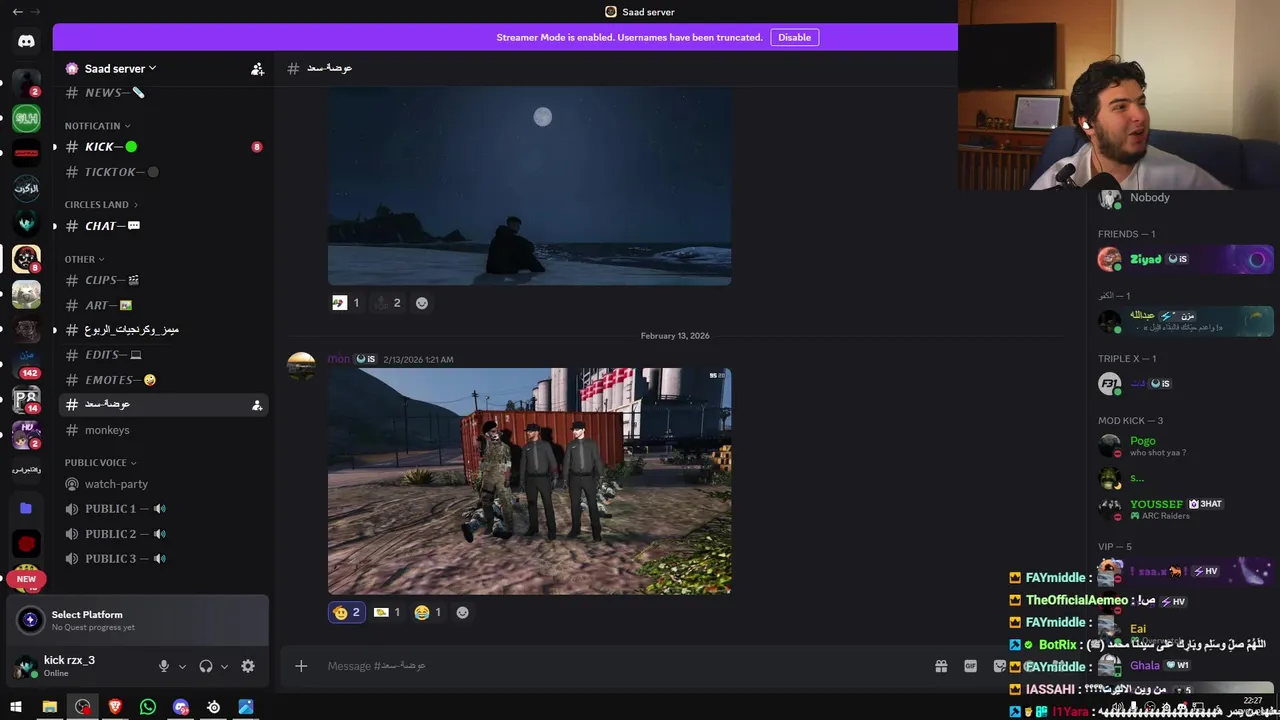Open headphones output options arrow
This screenshot has height=720, width=1280.
[x=224, y=666]
